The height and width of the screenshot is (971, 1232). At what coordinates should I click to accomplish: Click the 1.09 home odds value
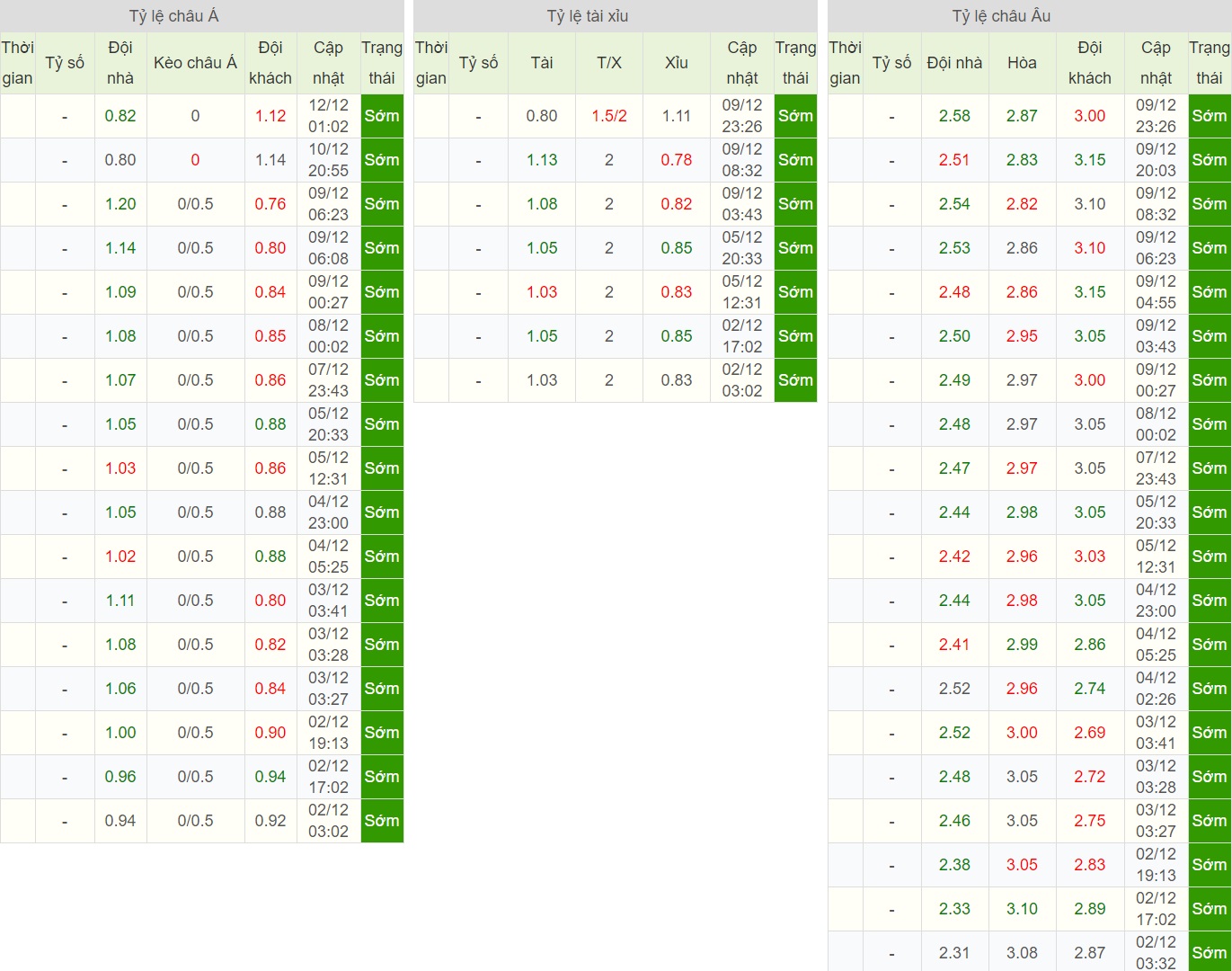click(120, 292)
